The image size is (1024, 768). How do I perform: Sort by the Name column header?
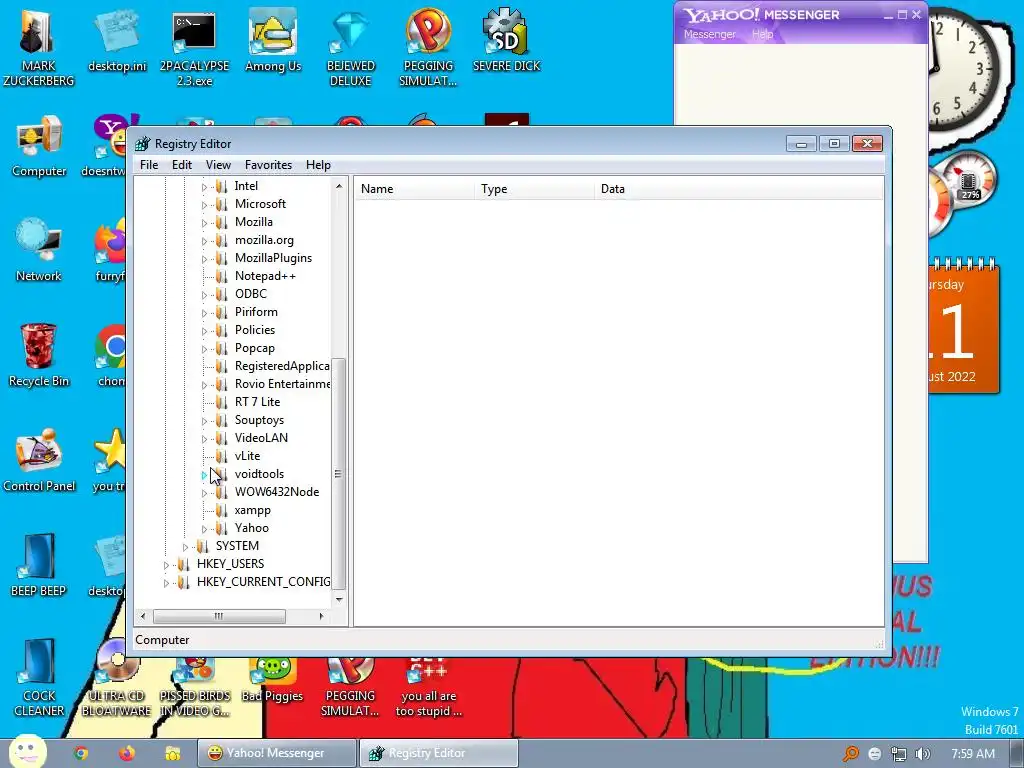[415, 189]
